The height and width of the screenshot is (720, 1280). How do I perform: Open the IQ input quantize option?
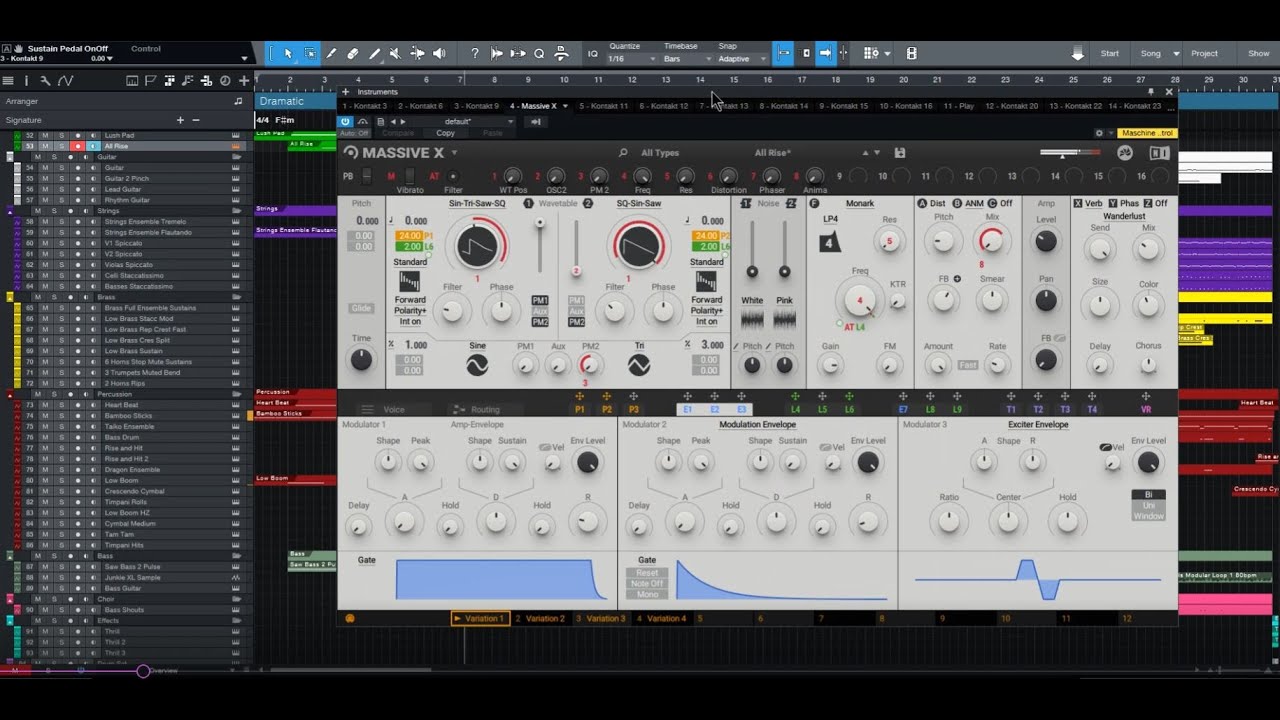(x=592, y=54)
